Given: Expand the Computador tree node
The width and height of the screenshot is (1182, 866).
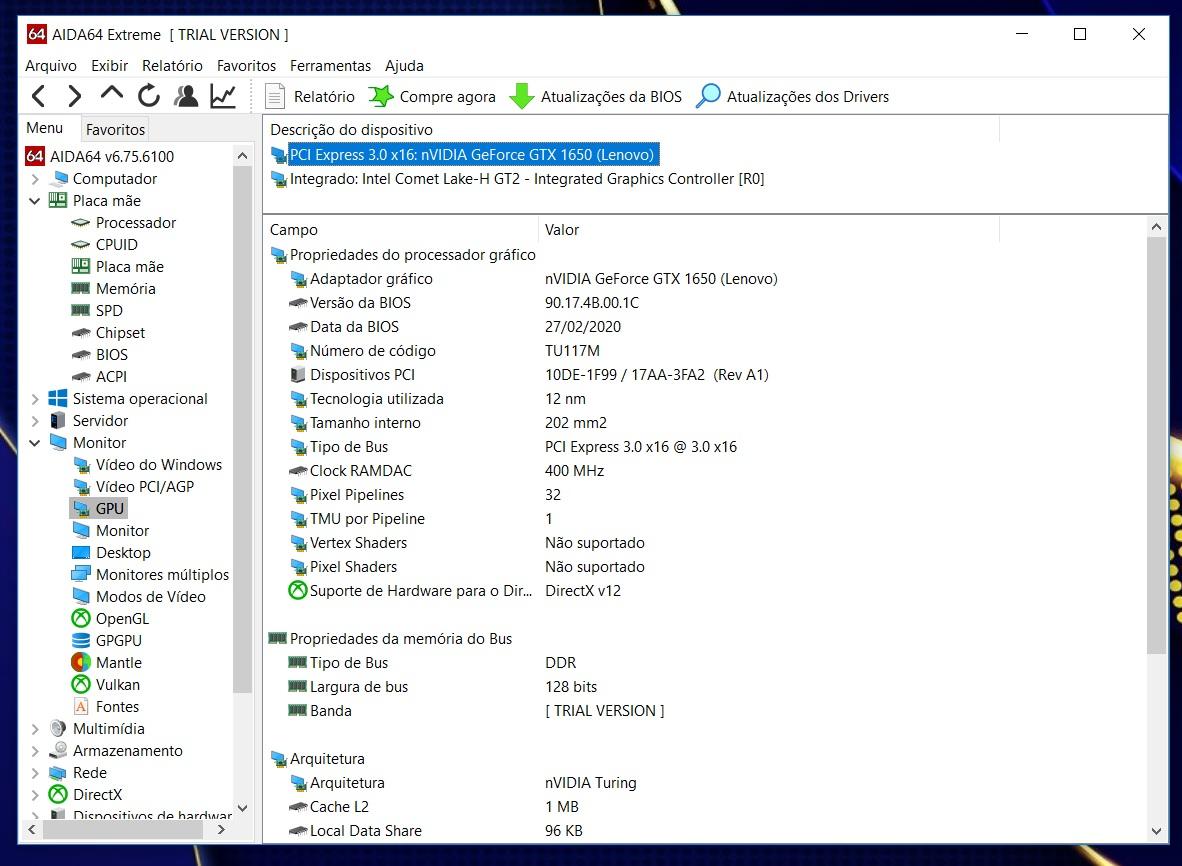Looking at the screenshot, I should point(35,179).
